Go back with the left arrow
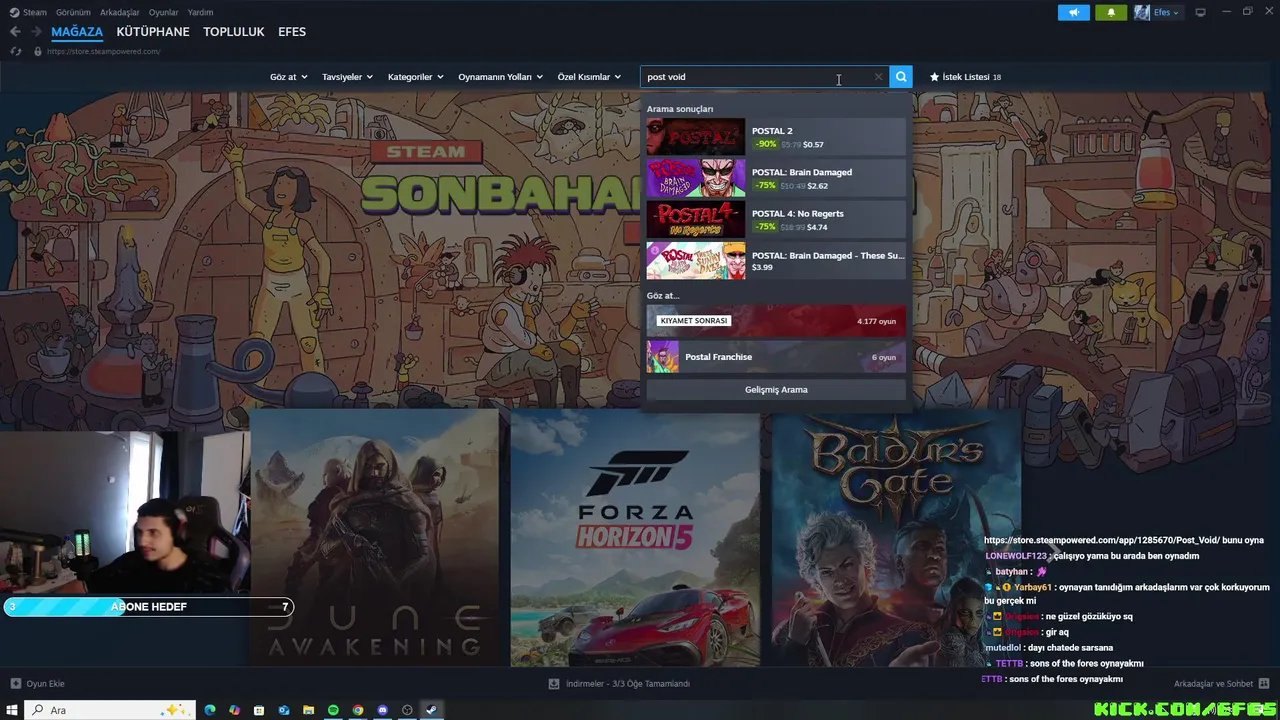Image resolution: width=1280 pixels, height=720 pixels. click(15, 32)
